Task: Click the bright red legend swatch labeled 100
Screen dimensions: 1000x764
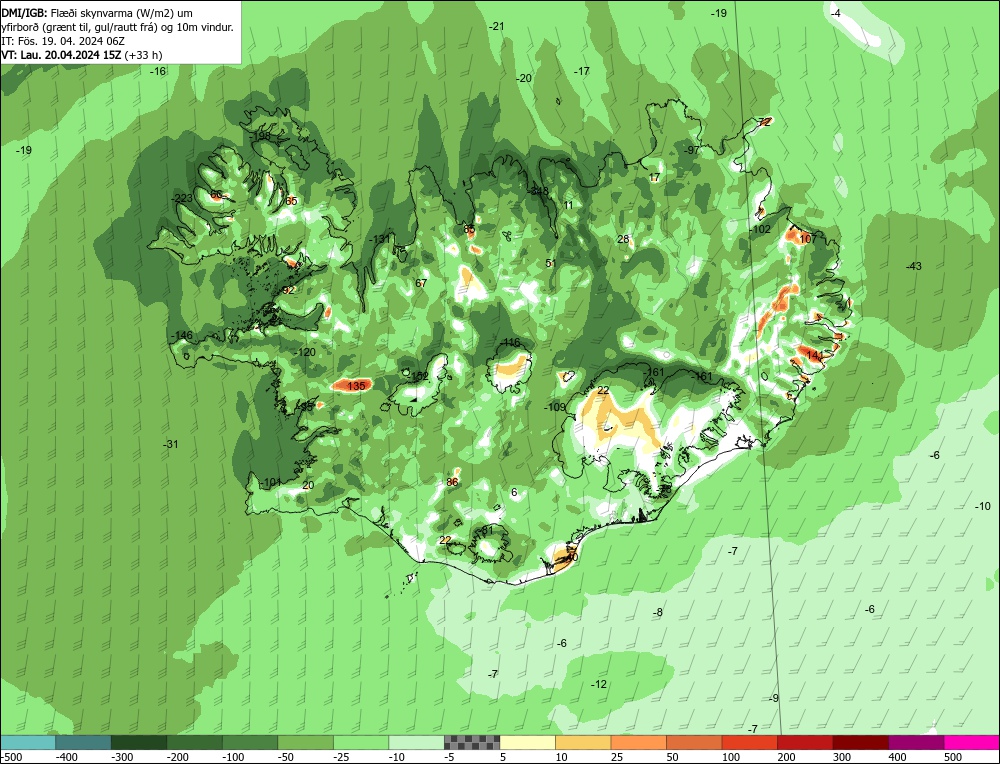Action: tap(749, 742)
